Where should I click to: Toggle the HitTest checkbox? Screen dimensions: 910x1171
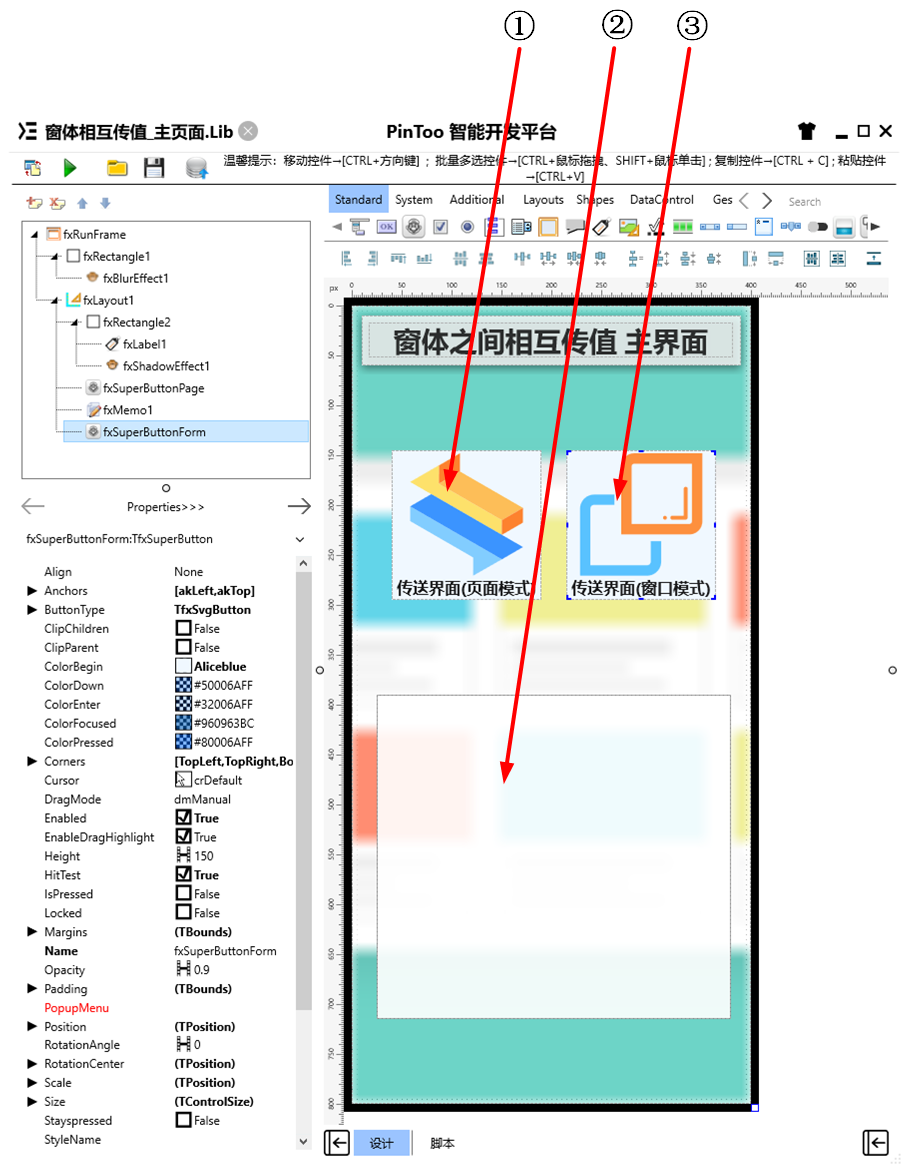tap(183, 874)
